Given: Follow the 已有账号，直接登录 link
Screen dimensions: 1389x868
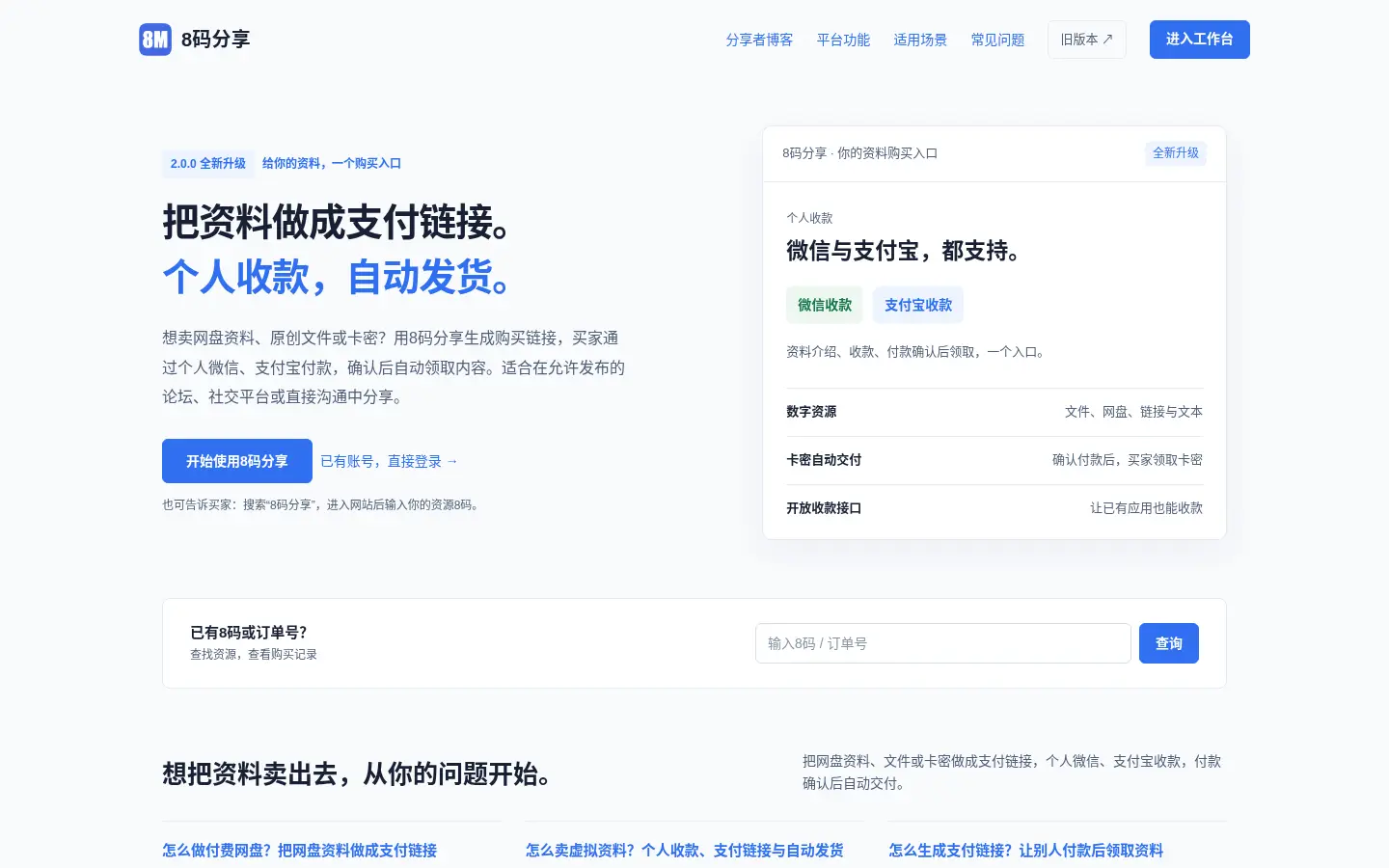Looking at the screenshot, I should click(389, 461).
